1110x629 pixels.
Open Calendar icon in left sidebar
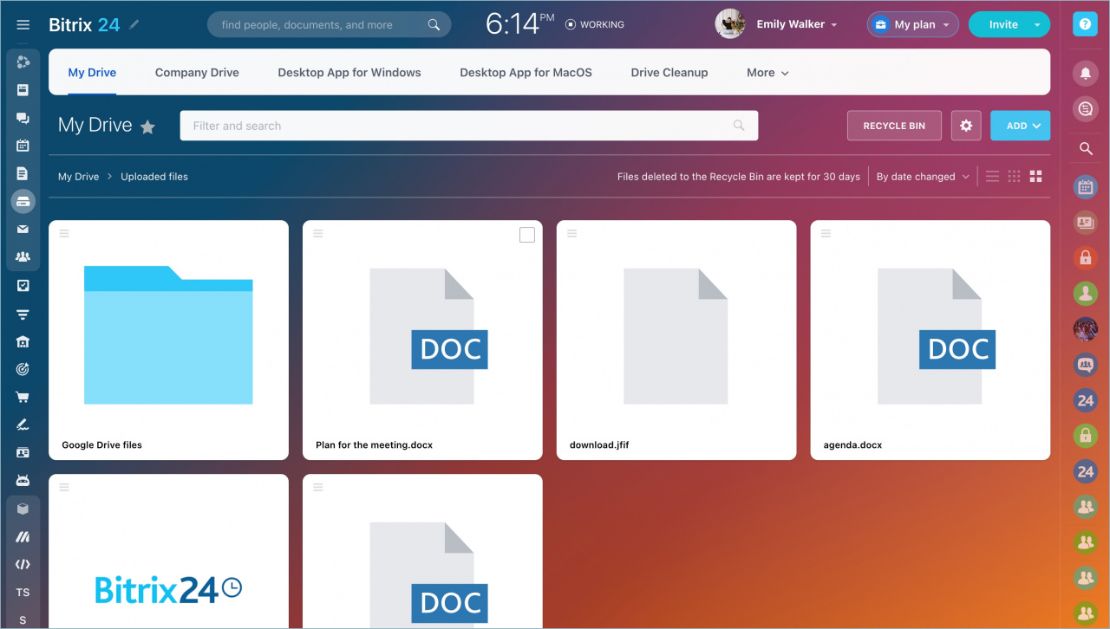click(23, 146)
